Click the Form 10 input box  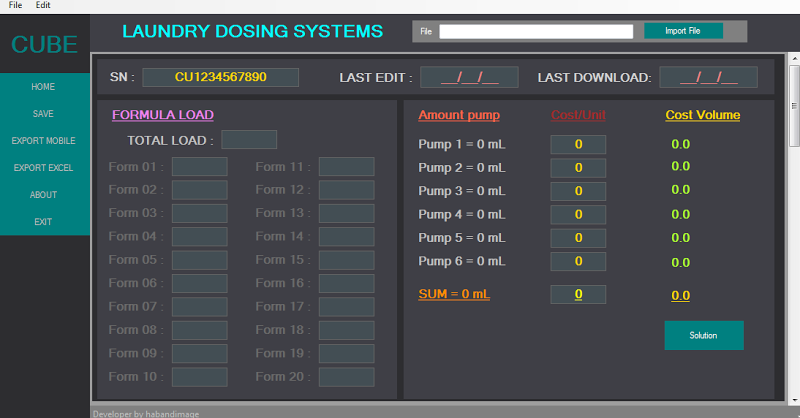tap(199, 377)
